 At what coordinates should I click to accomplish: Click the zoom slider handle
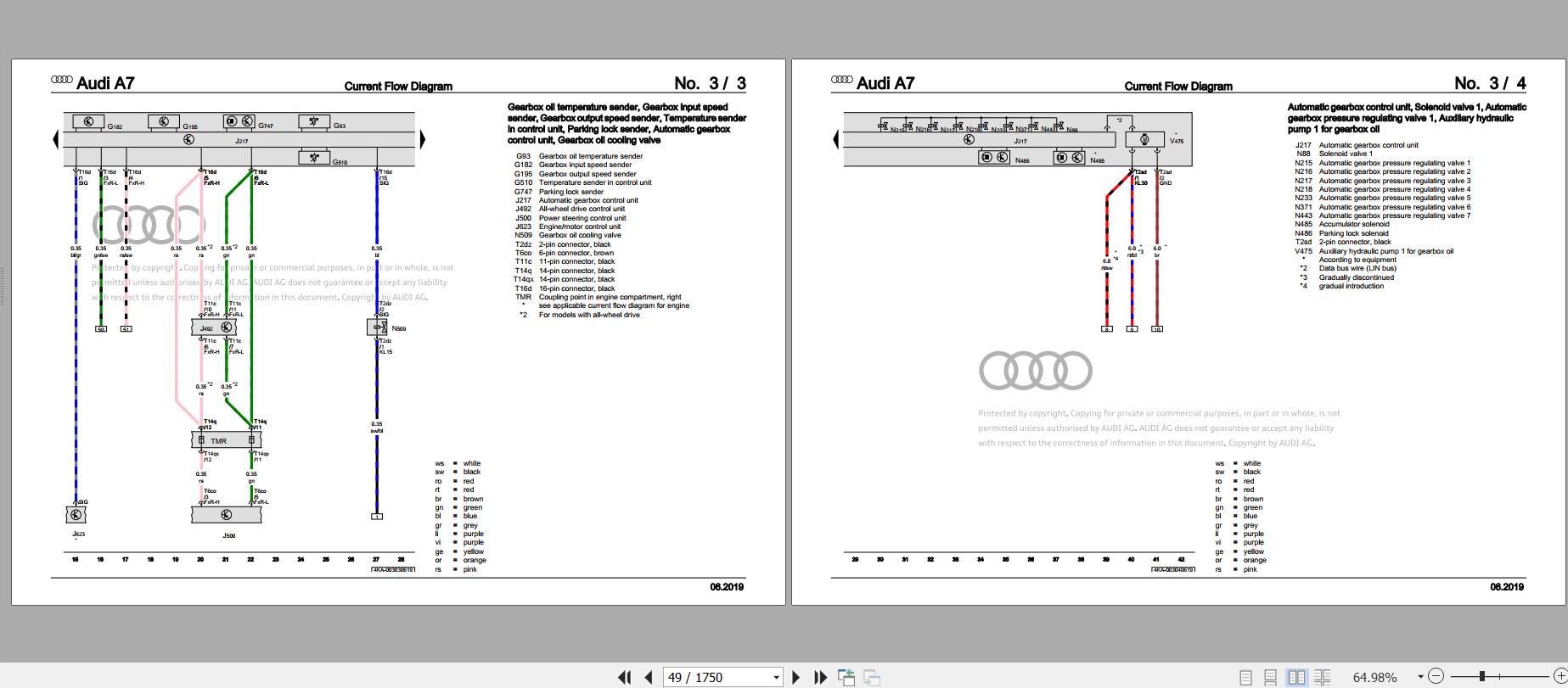tap(1482, 676)
